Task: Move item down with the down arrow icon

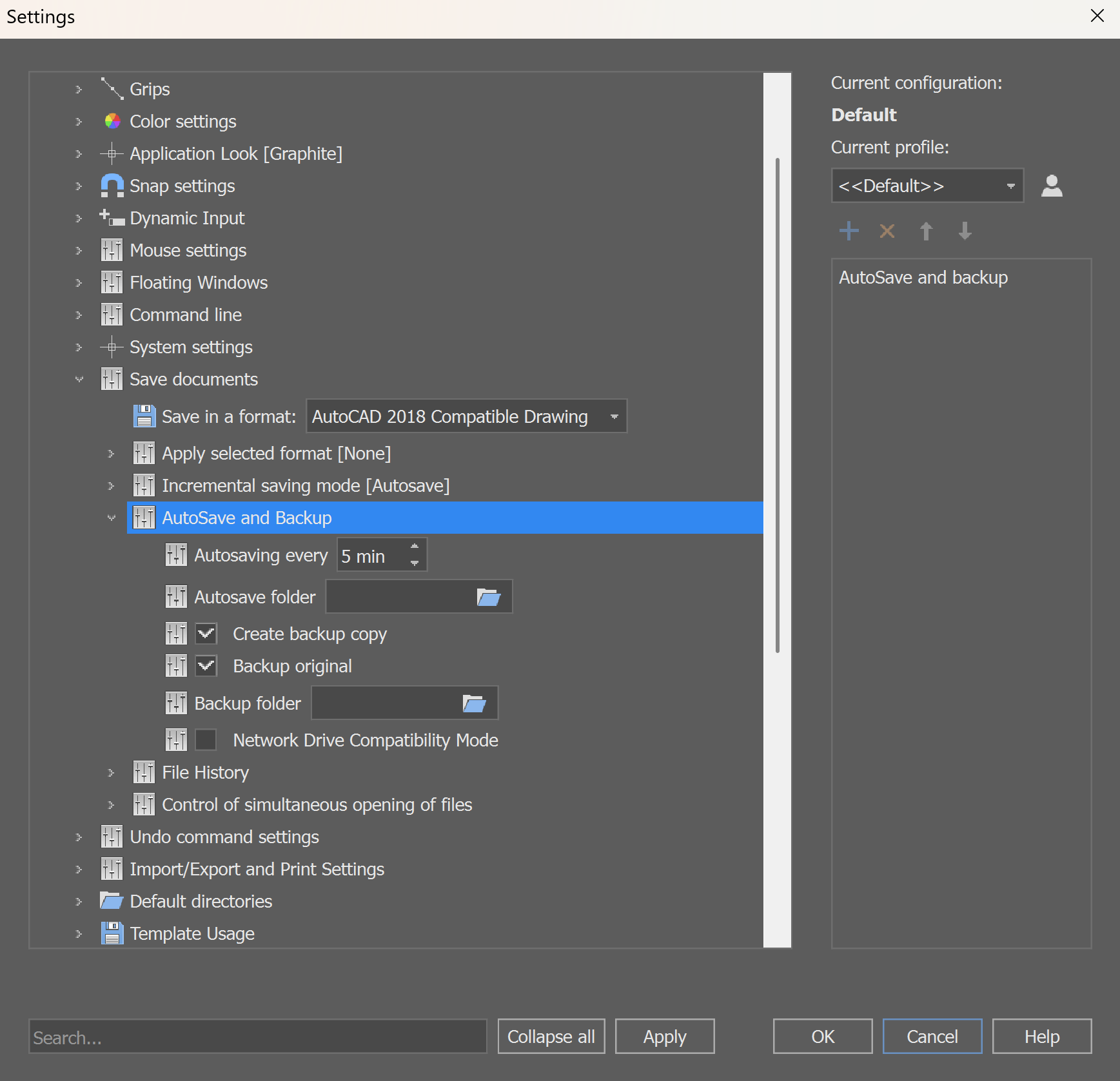Action: (x=965, y=231)
